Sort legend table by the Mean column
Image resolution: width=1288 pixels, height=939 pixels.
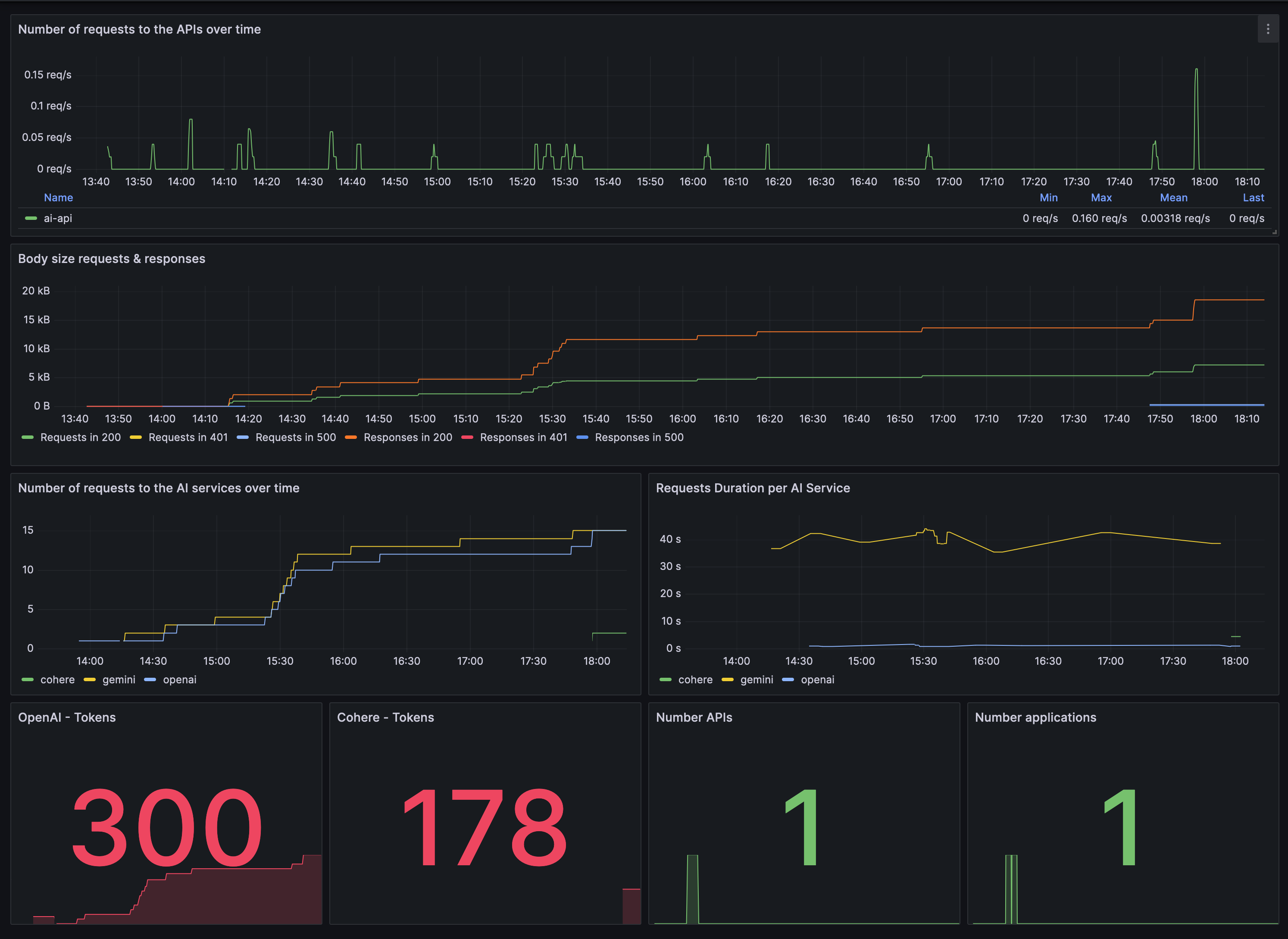click(x=1174, y=197)
